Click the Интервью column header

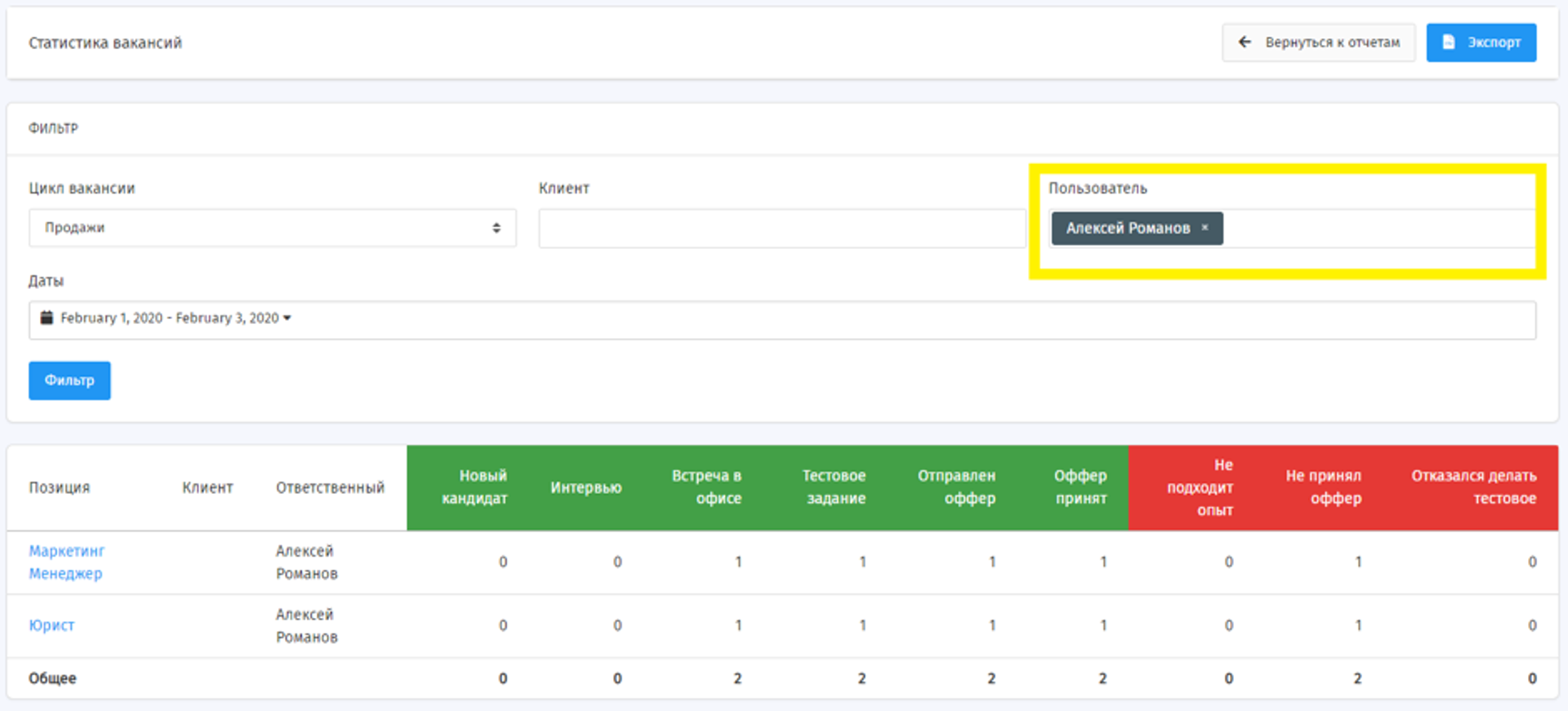point(586,487)
